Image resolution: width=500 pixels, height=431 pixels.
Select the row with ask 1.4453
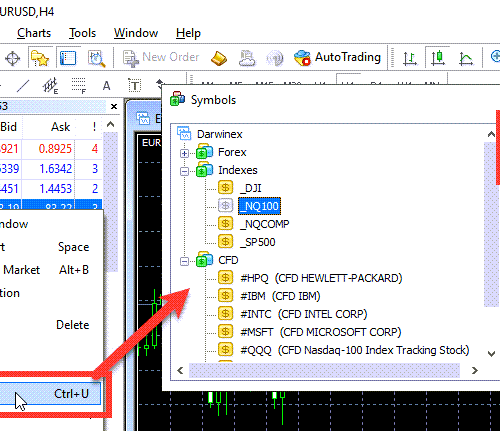point(51,189)
